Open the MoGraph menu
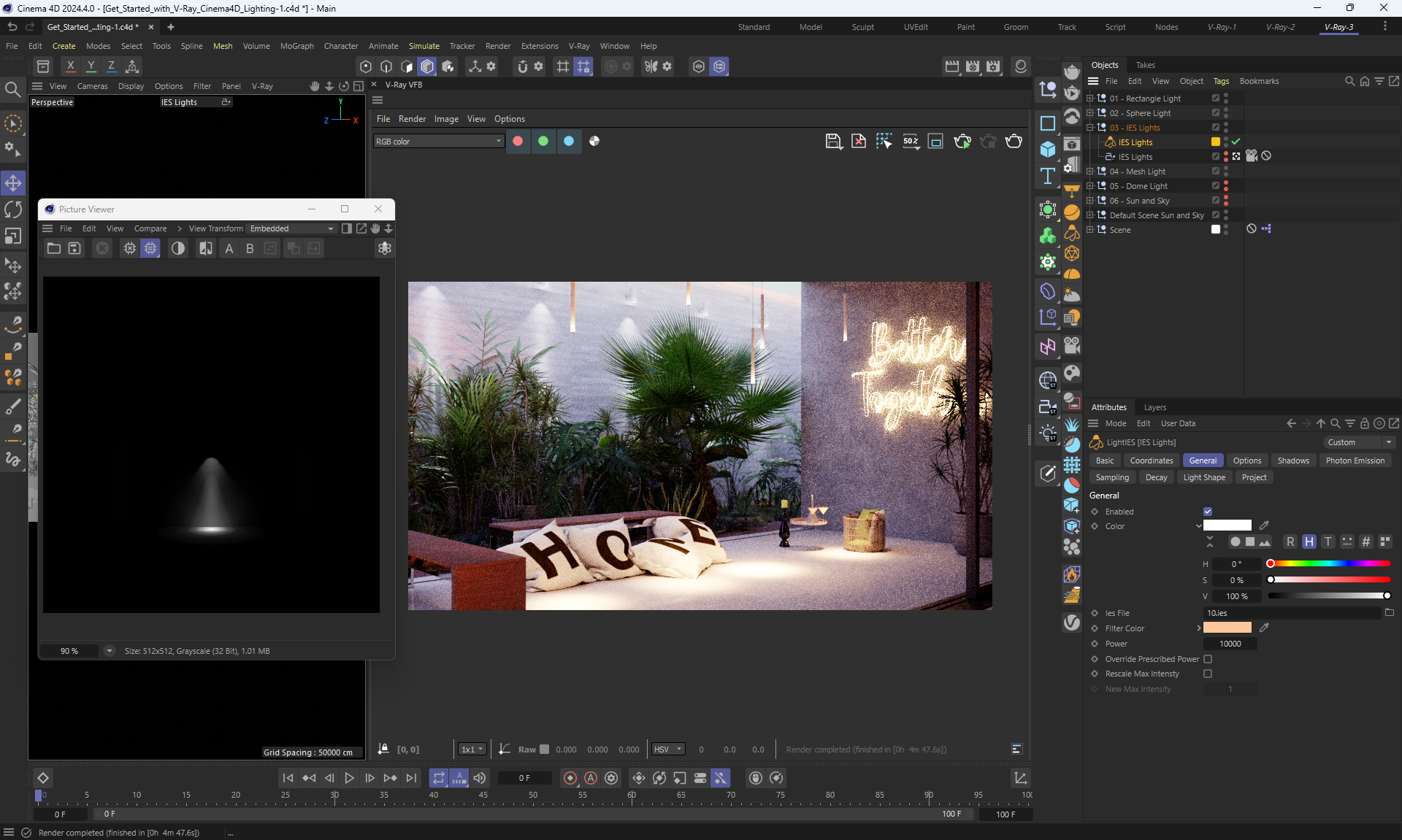This screenshot has height=840, width=1402. [x=296, y=46]
